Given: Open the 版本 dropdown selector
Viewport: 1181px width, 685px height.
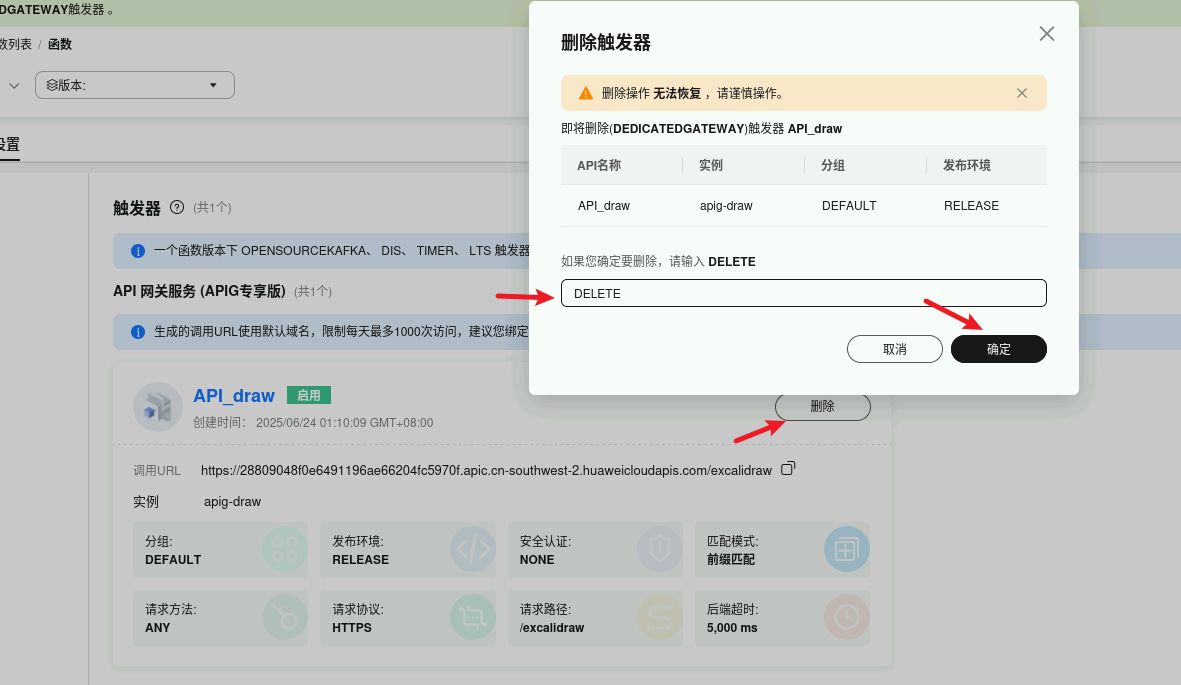Looking at the screenshot, I should [135, 85].
